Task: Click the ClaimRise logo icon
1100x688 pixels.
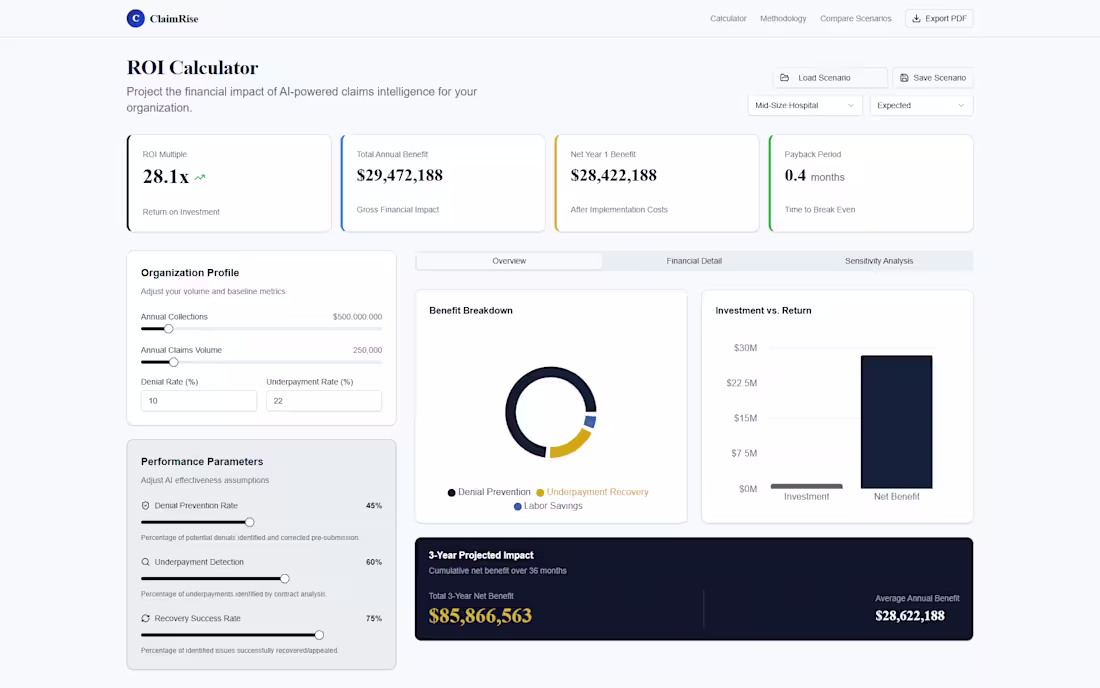Action: [x=135, y=18]
